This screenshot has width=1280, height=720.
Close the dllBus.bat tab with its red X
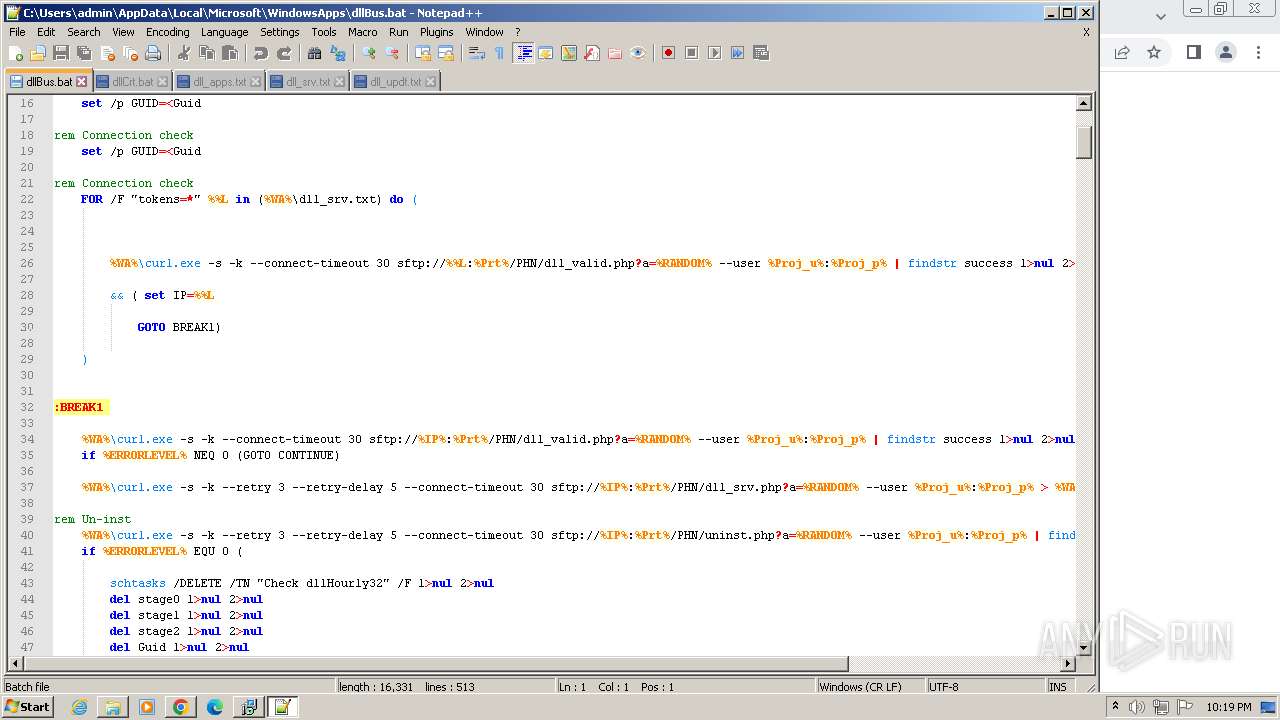[x=82, y=82]
